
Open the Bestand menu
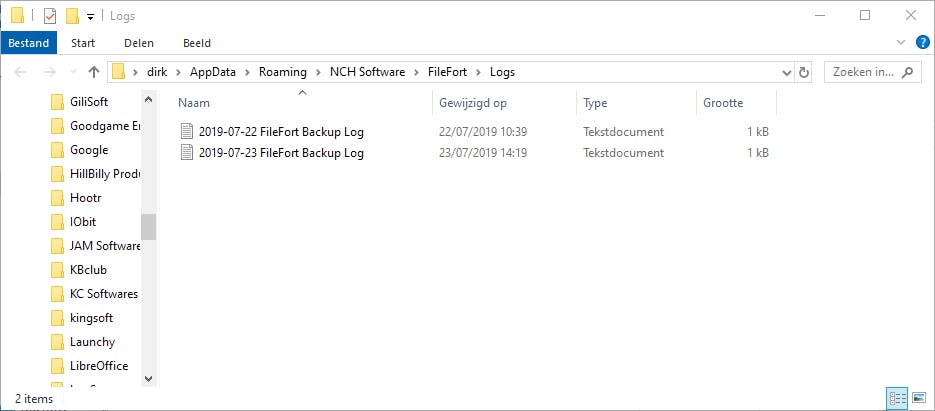tap(29, 44)
